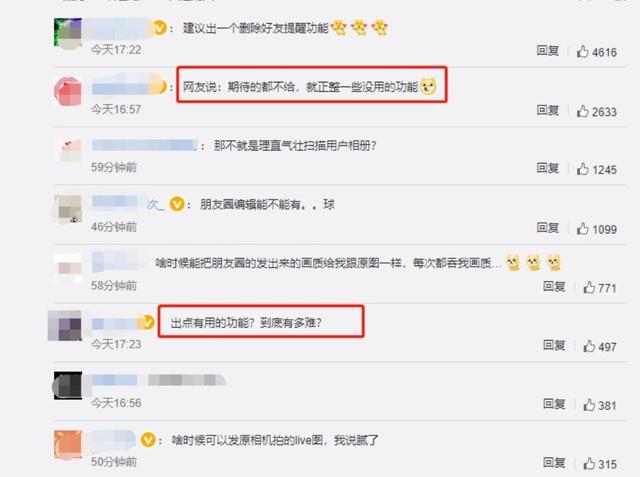Tap thumbs-up next to 315
The image size is (640, 477).
pos(589,464)
